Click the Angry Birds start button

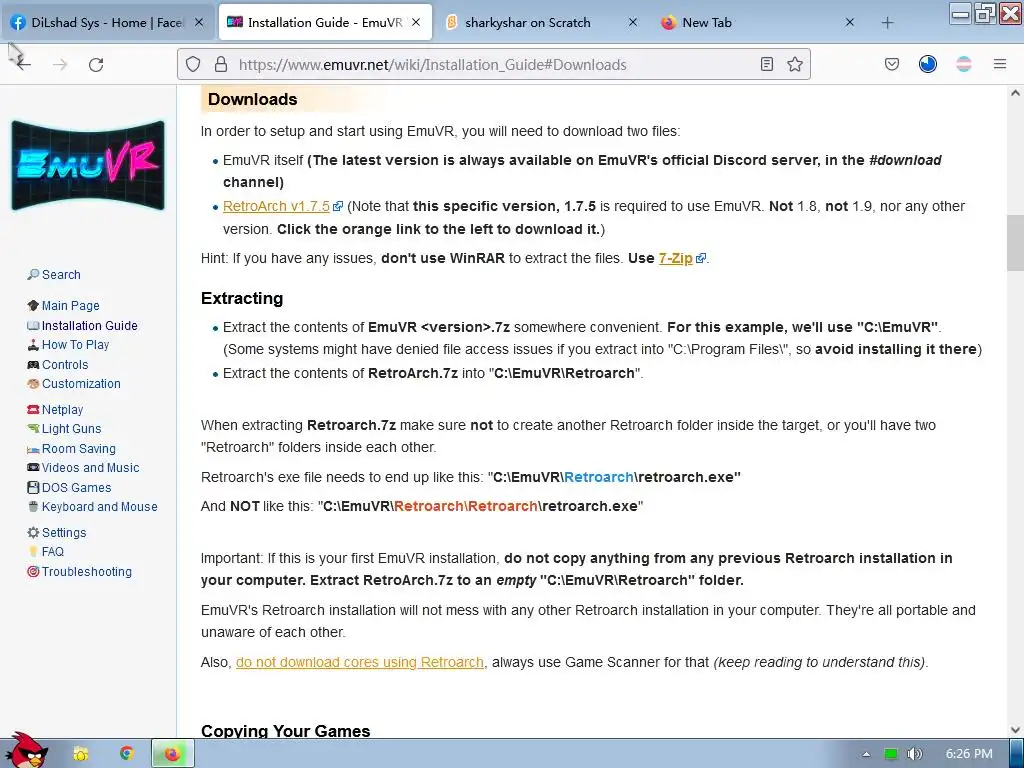26,751
